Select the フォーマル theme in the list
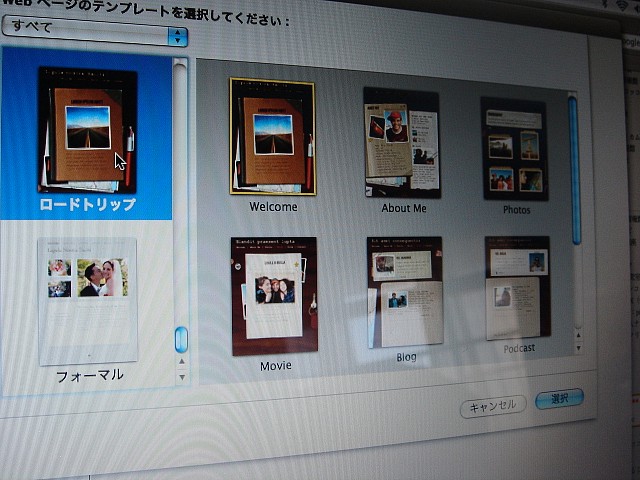This screenshot has height=480, width=640. tap(88, 300)
